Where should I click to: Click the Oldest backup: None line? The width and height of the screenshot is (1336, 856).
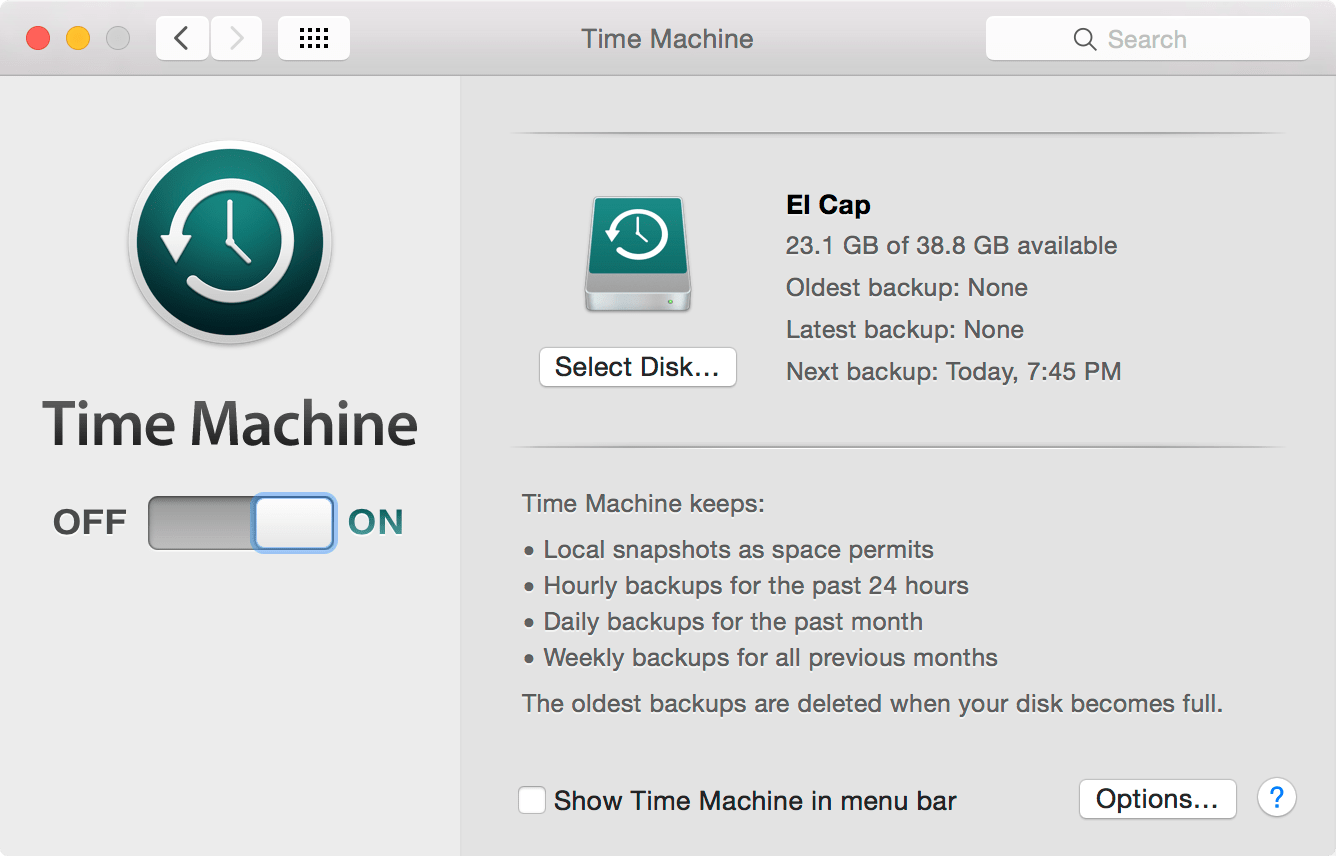[x=906, y=288]
